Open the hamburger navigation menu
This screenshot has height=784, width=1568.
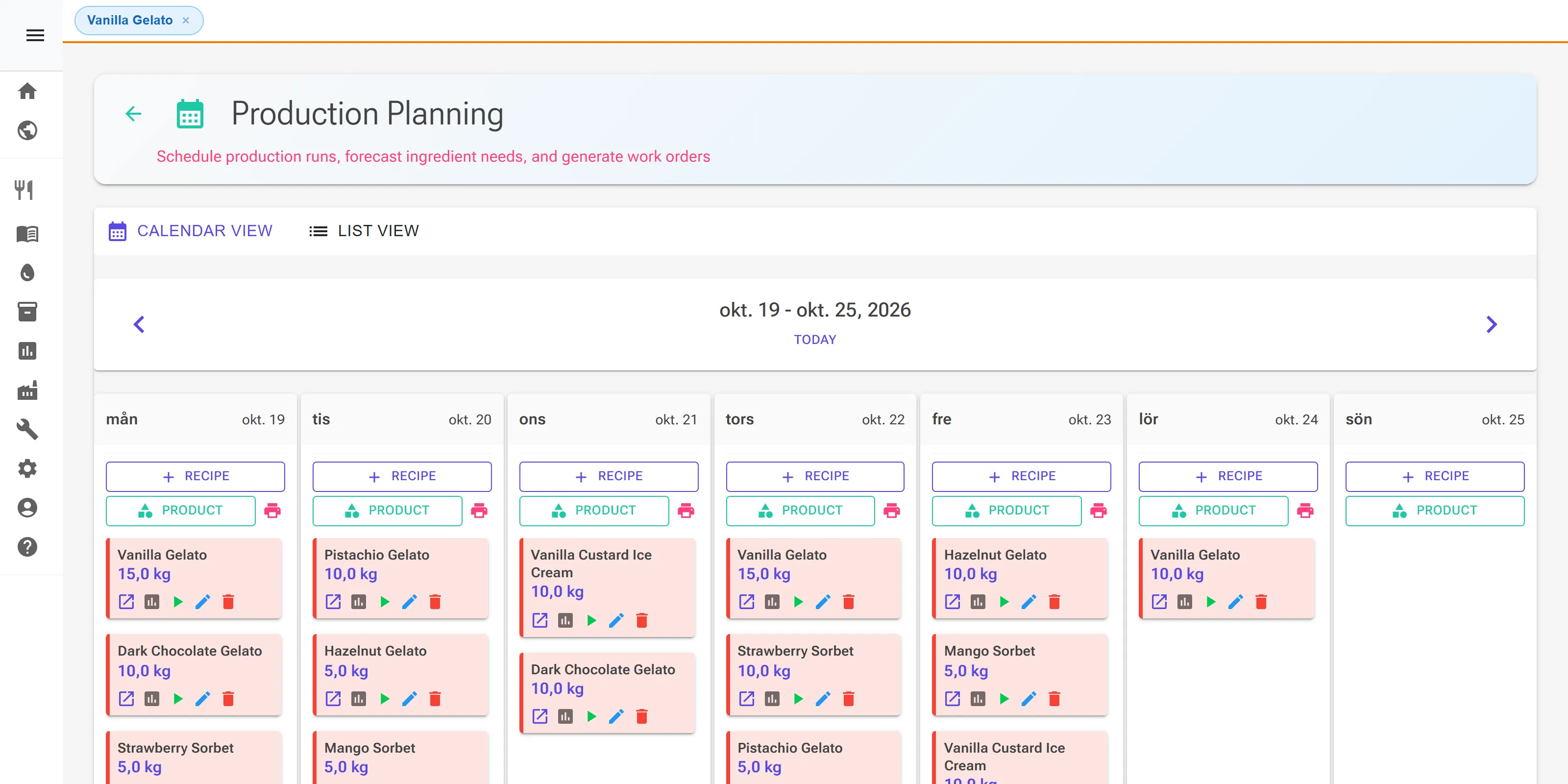click(35, 35)
